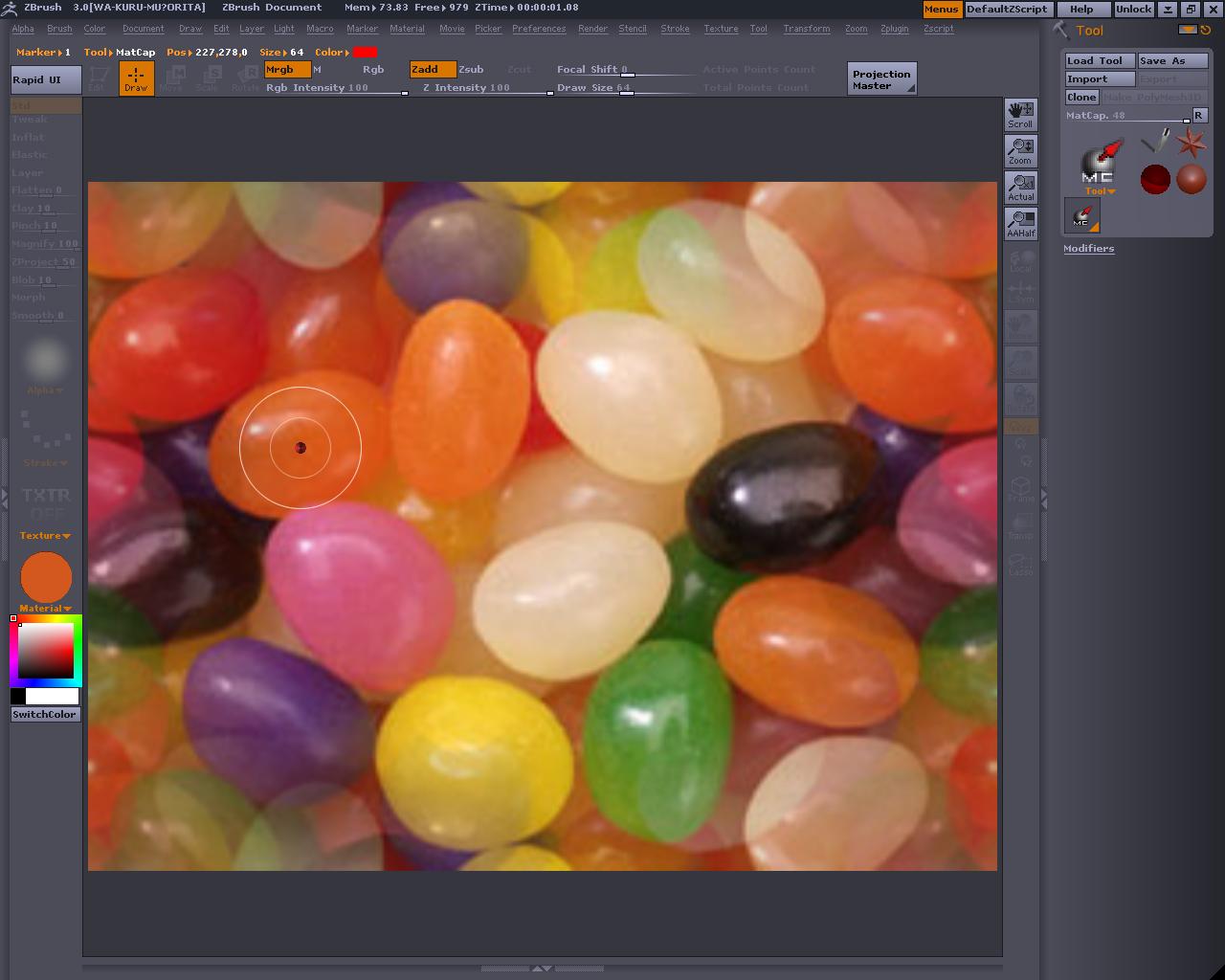Open the Preferences menu

(x=538, y=29)
